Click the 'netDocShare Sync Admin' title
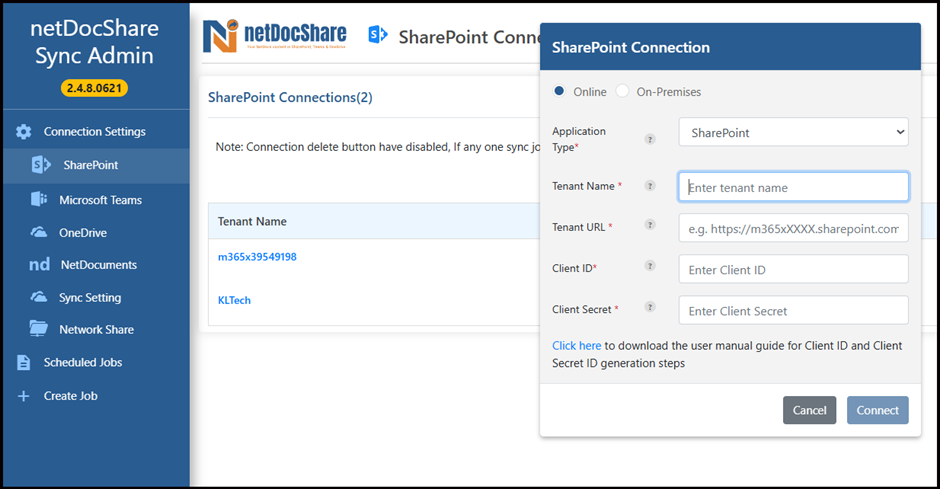940x489 pixels. point(94,42)
